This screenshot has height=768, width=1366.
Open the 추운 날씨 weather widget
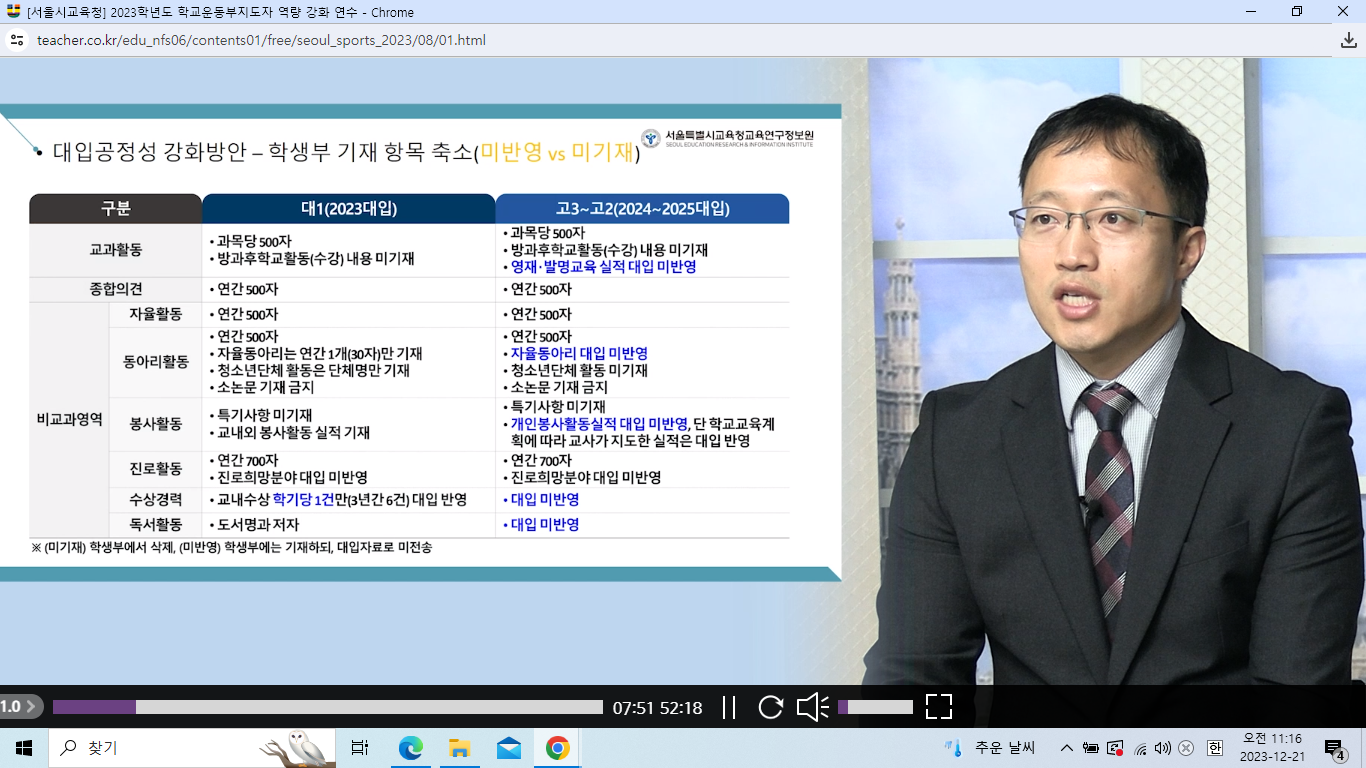990,748
